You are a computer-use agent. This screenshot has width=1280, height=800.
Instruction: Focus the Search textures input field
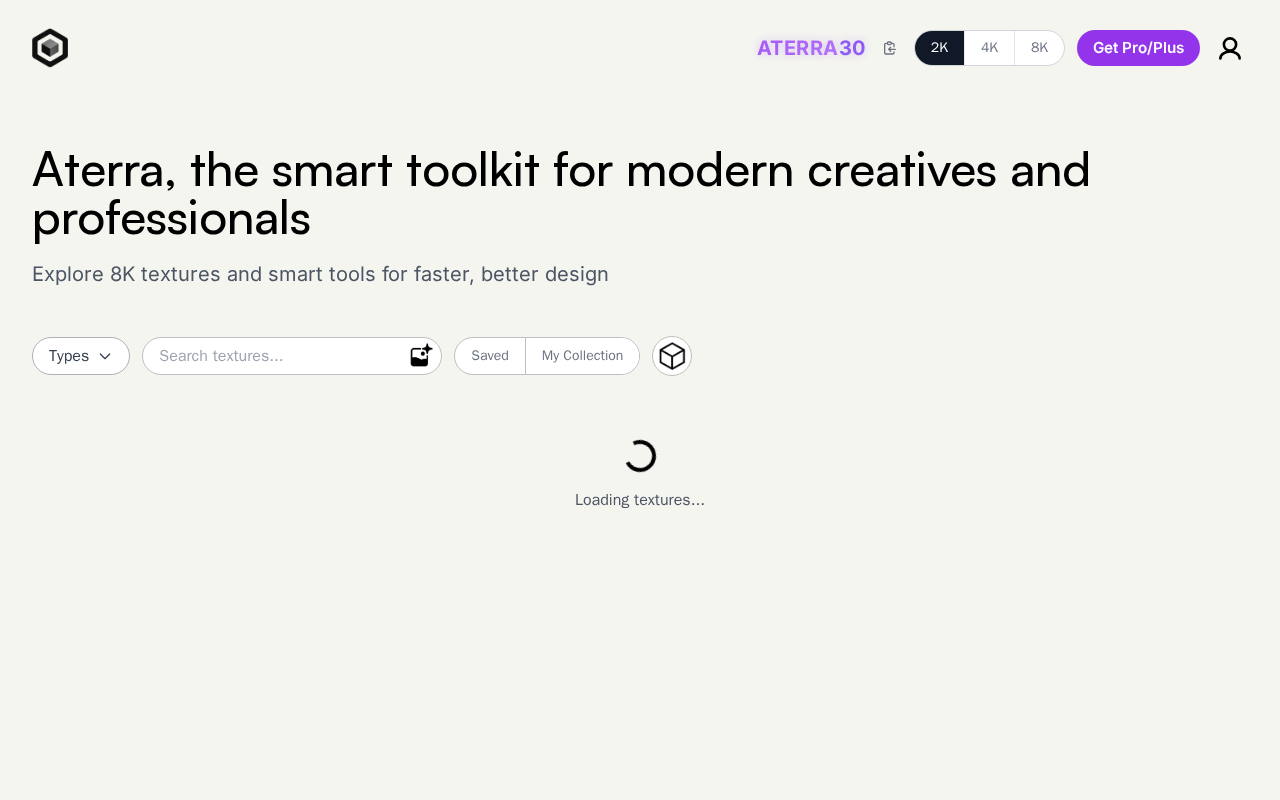pyautogui.click(x=275, y=356)
